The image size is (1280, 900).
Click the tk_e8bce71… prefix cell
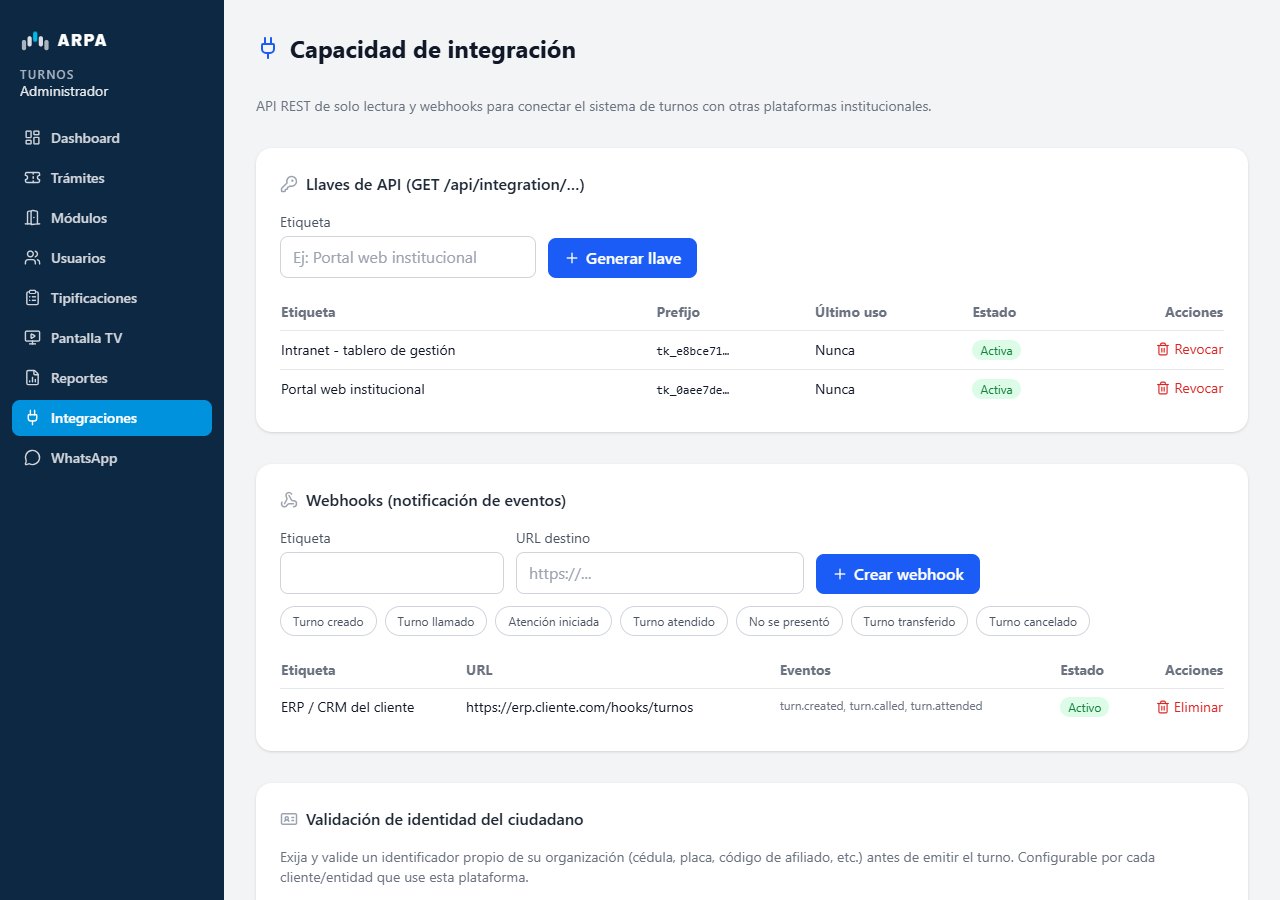pyautogui.click(x=693, y=351)
